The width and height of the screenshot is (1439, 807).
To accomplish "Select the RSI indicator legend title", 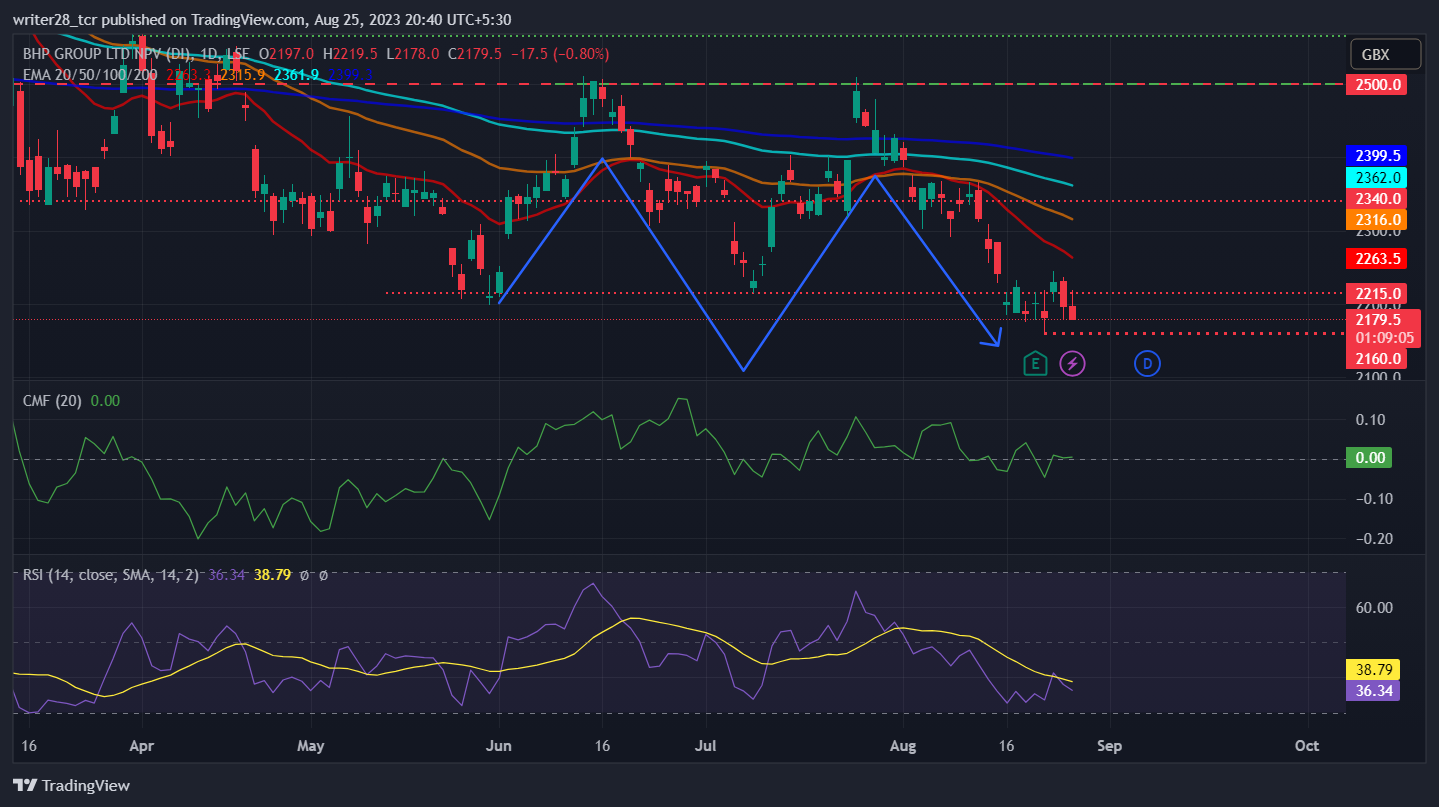I will point(110,575).
